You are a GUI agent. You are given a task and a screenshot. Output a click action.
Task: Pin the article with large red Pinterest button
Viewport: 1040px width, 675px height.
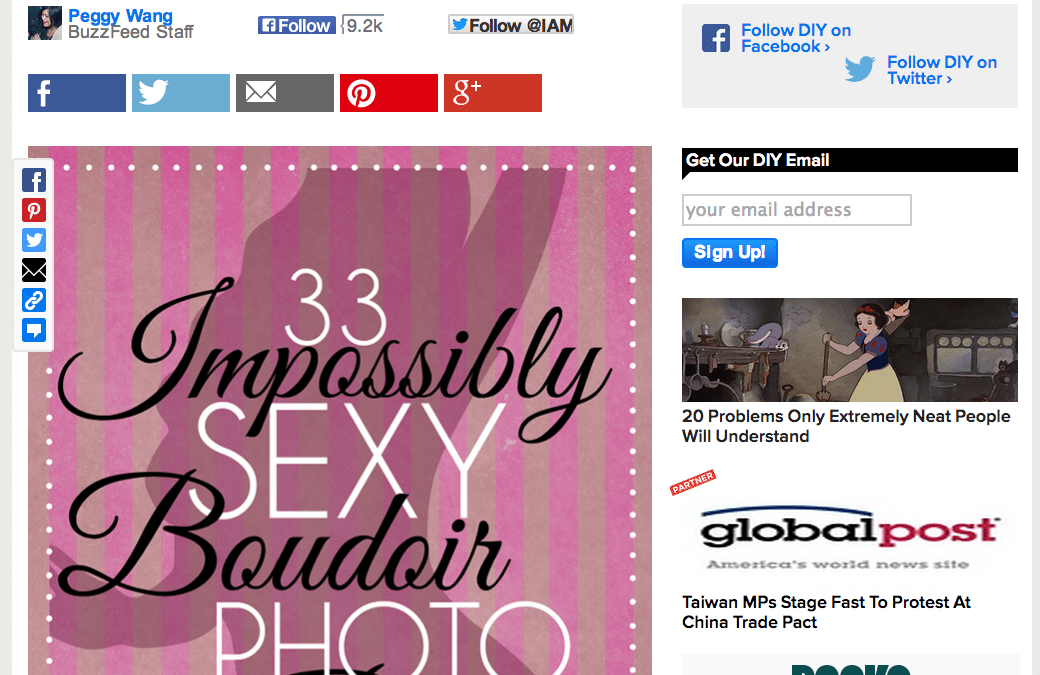(389, 93)
